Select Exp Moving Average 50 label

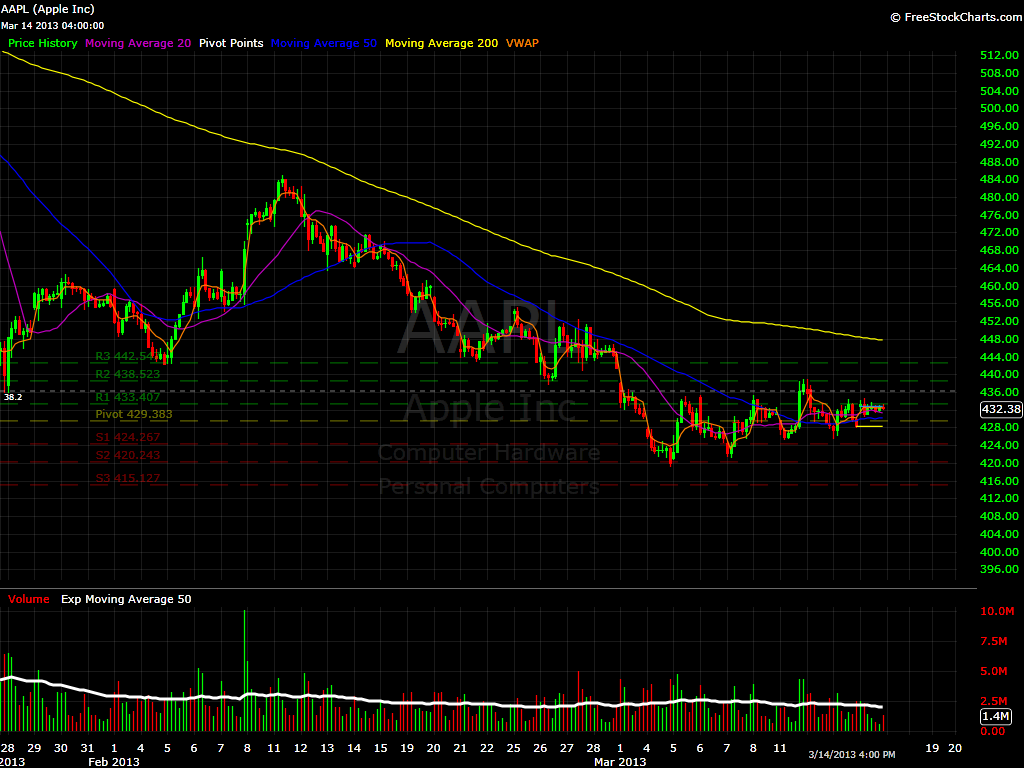click(x=126, y=599)
